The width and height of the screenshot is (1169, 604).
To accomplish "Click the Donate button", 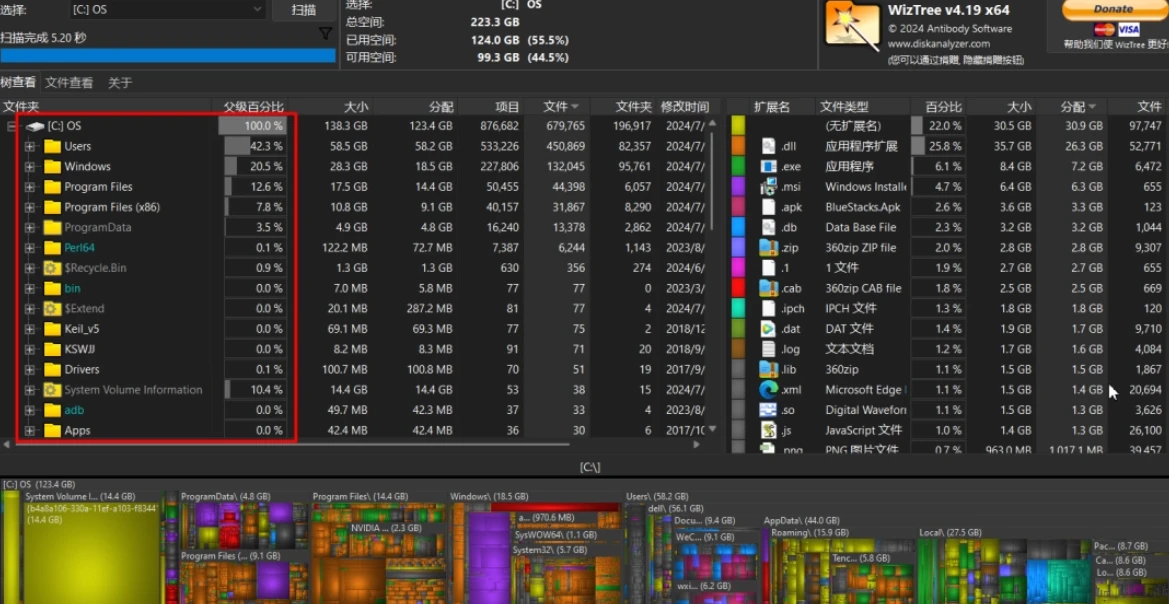I will (1113, 8).
